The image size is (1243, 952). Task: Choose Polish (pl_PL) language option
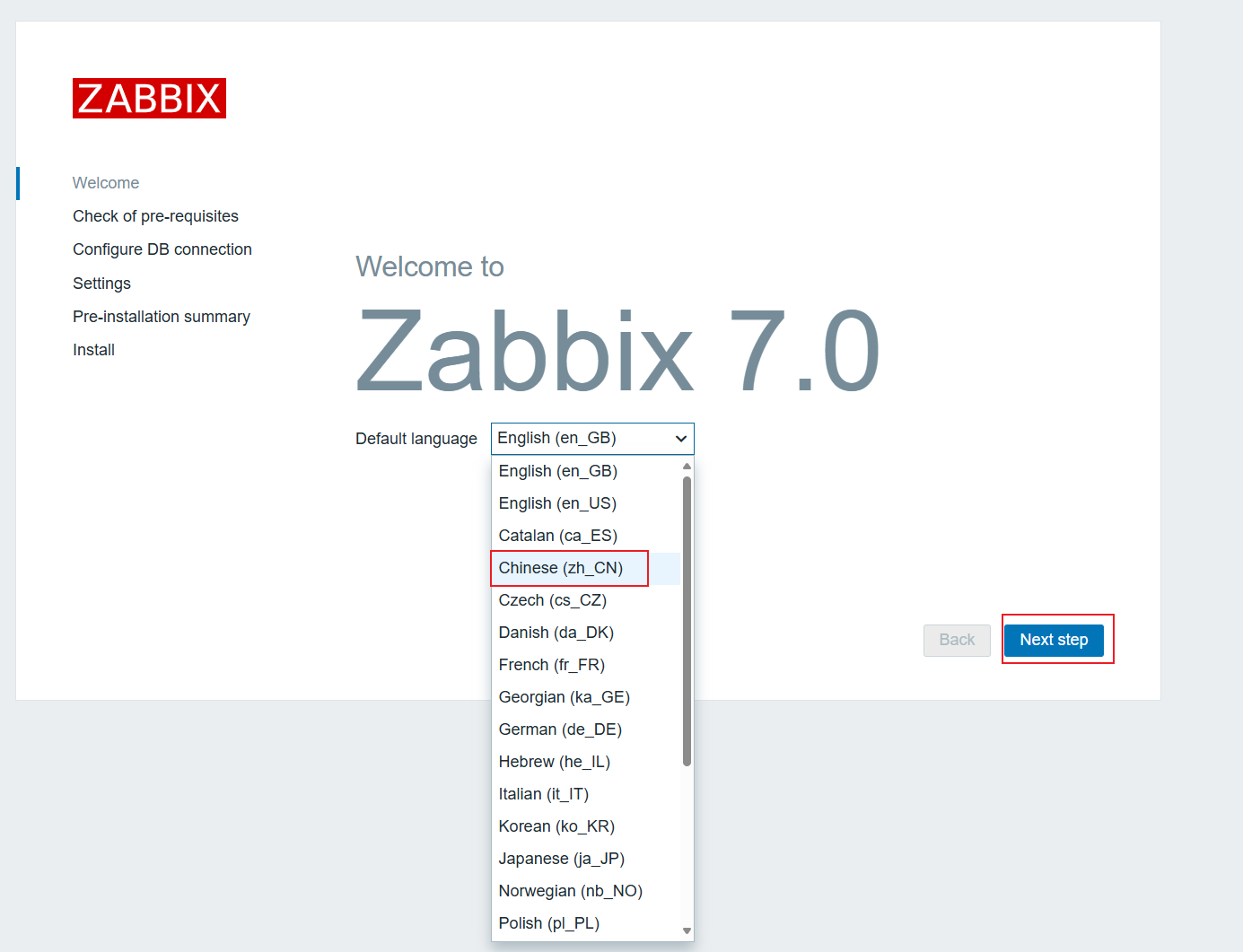point(585,923)
